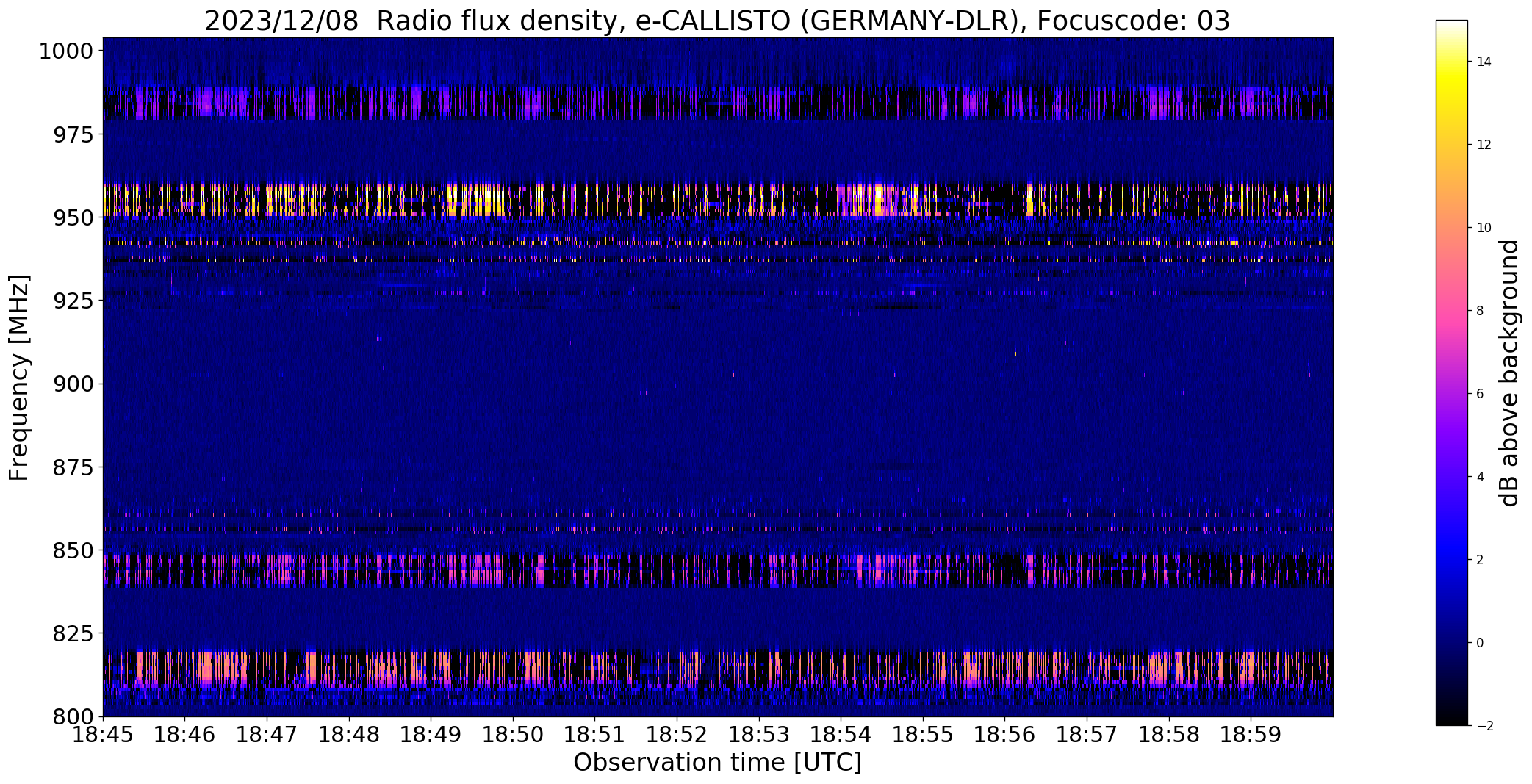1532x784 pixels.
Task: Click the 975 frequency tick label
Action: click(x=73, y=134)
